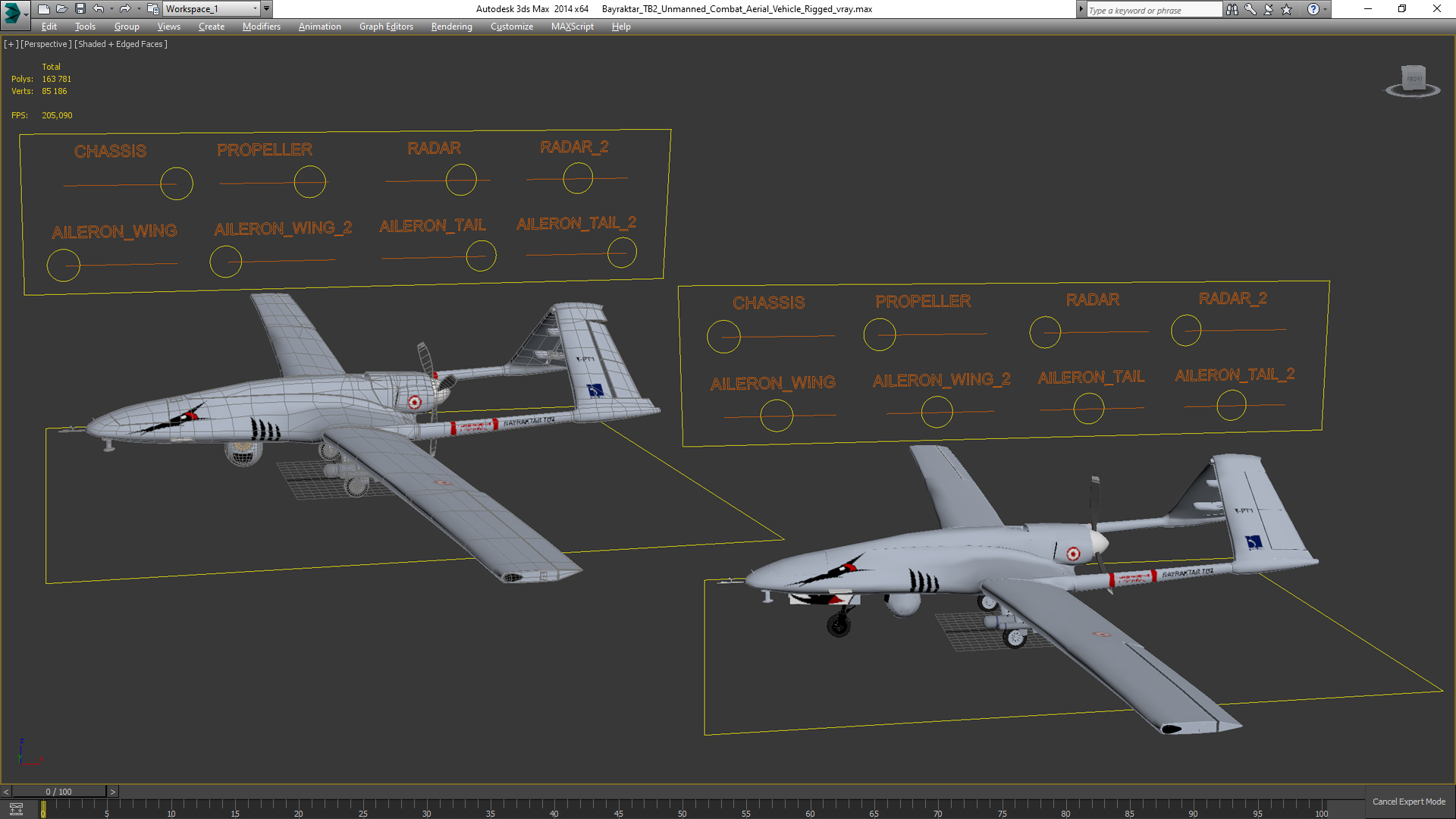This screenshot has height=819, width=1456.
Task: Expand the Help dropdown arrow
Action: pos(1325,10)
